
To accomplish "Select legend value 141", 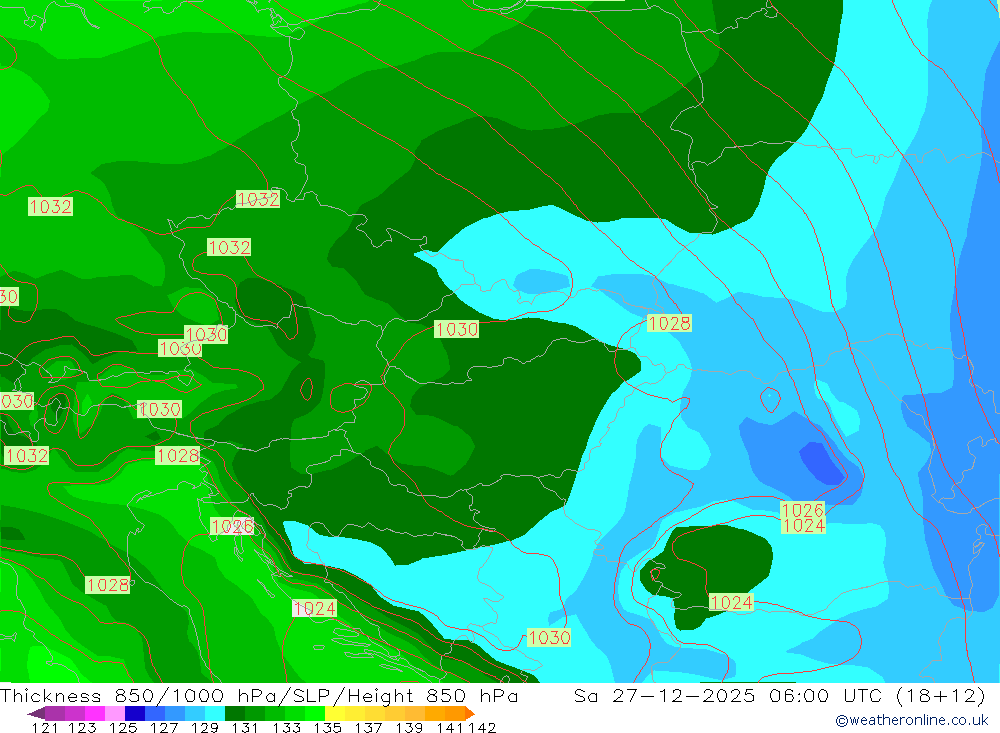I will [450, 727].
